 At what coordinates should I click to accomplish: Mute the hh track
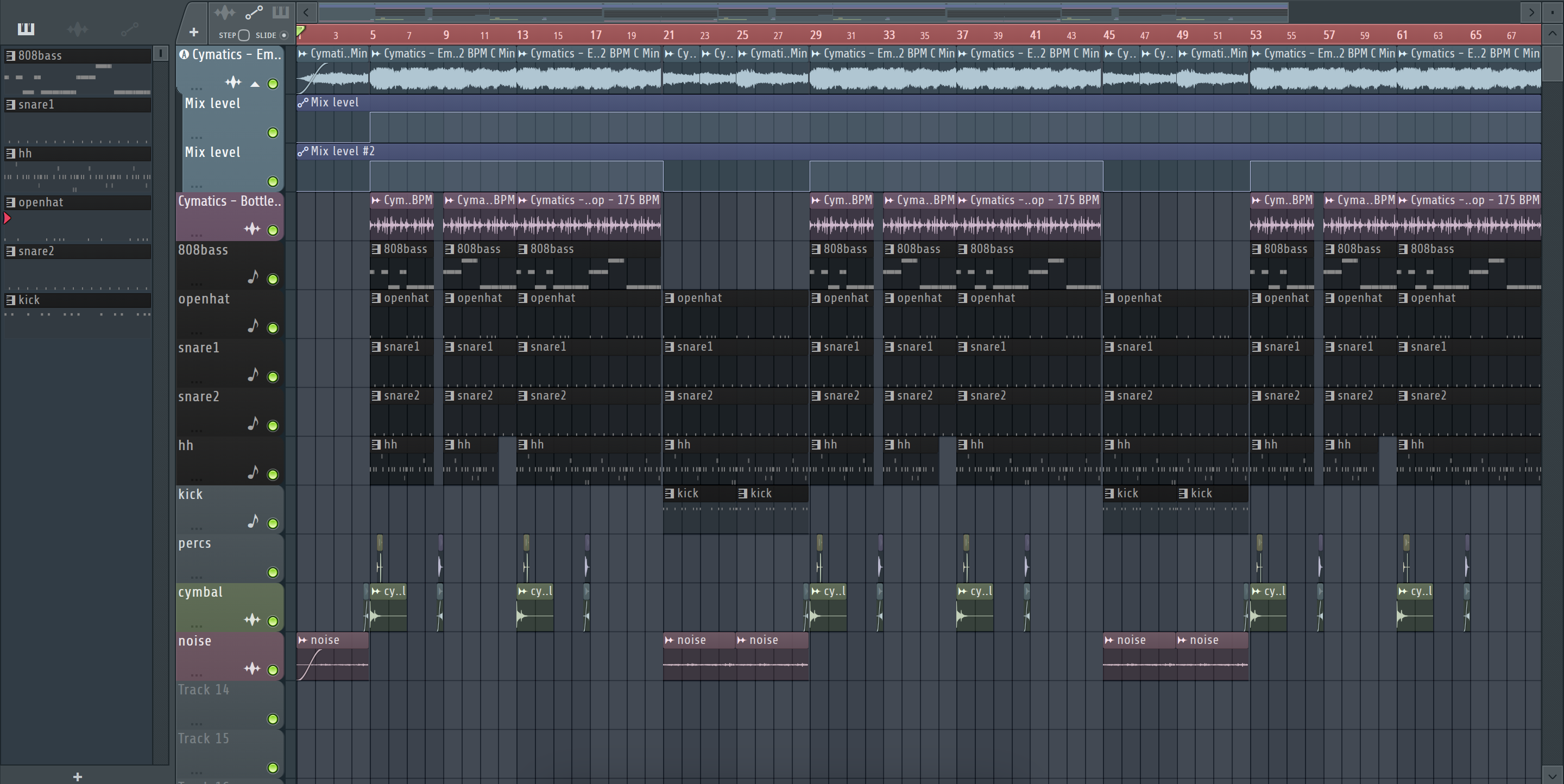tap(273, 475)
